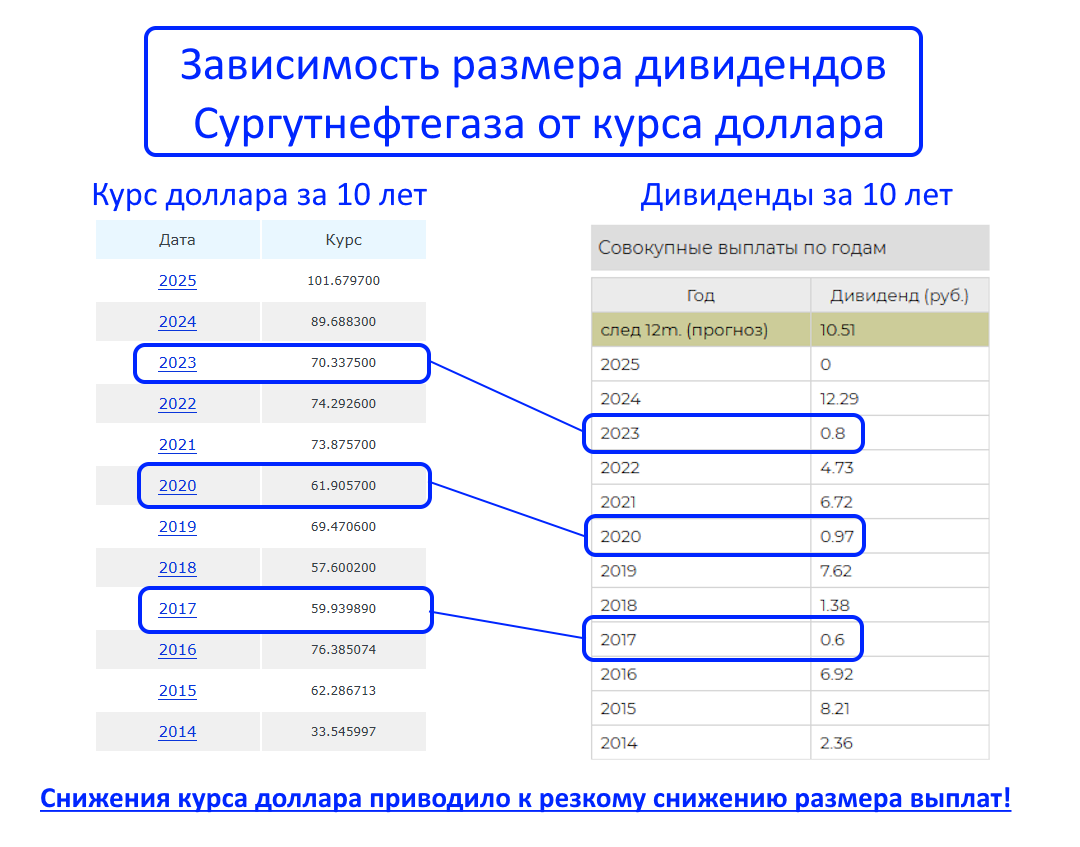Select the rate value 101.679700
Screen dimensions: 1080x847
344,280
